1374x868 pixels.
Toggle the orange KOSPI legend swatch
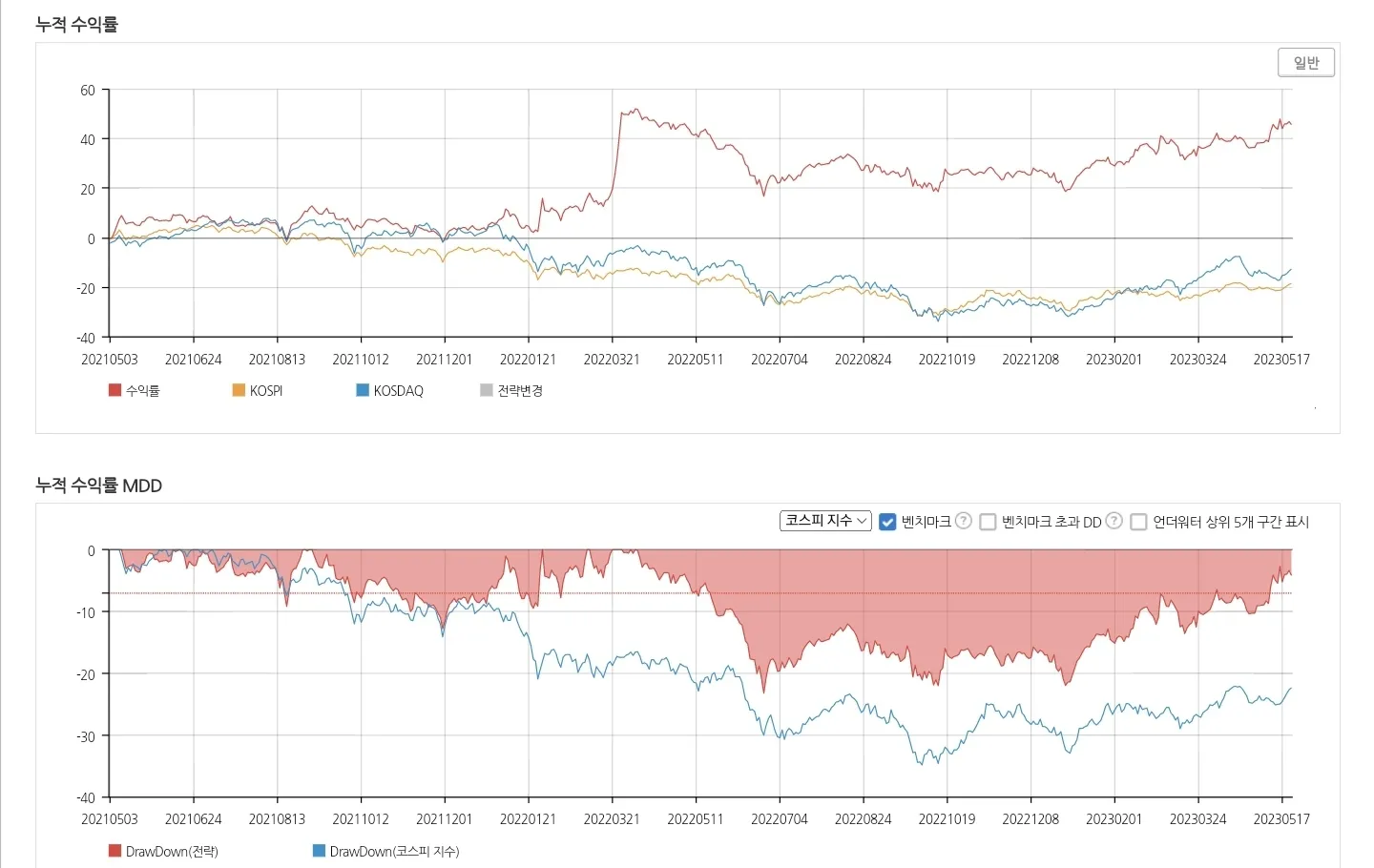(239, 390)
